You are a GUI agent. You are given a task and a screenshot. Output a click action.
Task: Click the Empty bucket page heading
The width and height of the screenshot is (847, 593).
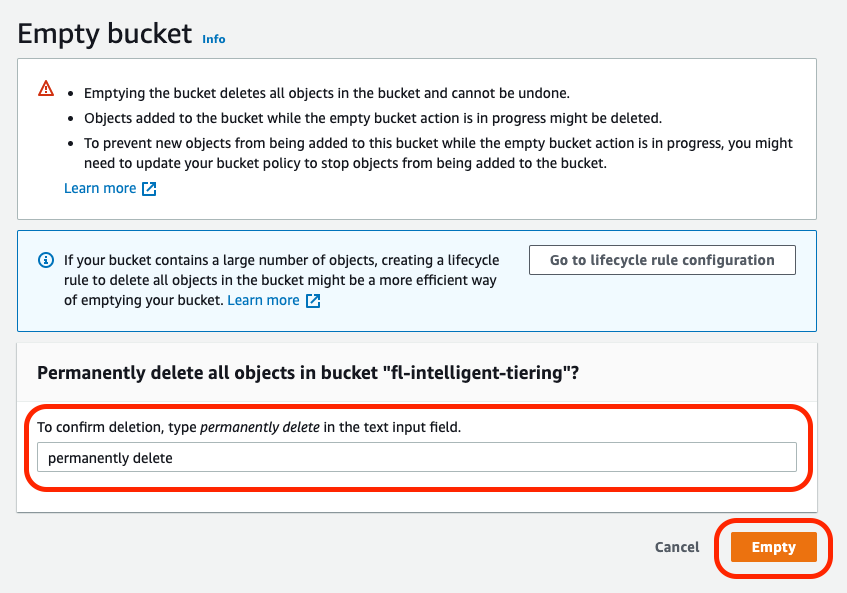(x=105, y=34)
